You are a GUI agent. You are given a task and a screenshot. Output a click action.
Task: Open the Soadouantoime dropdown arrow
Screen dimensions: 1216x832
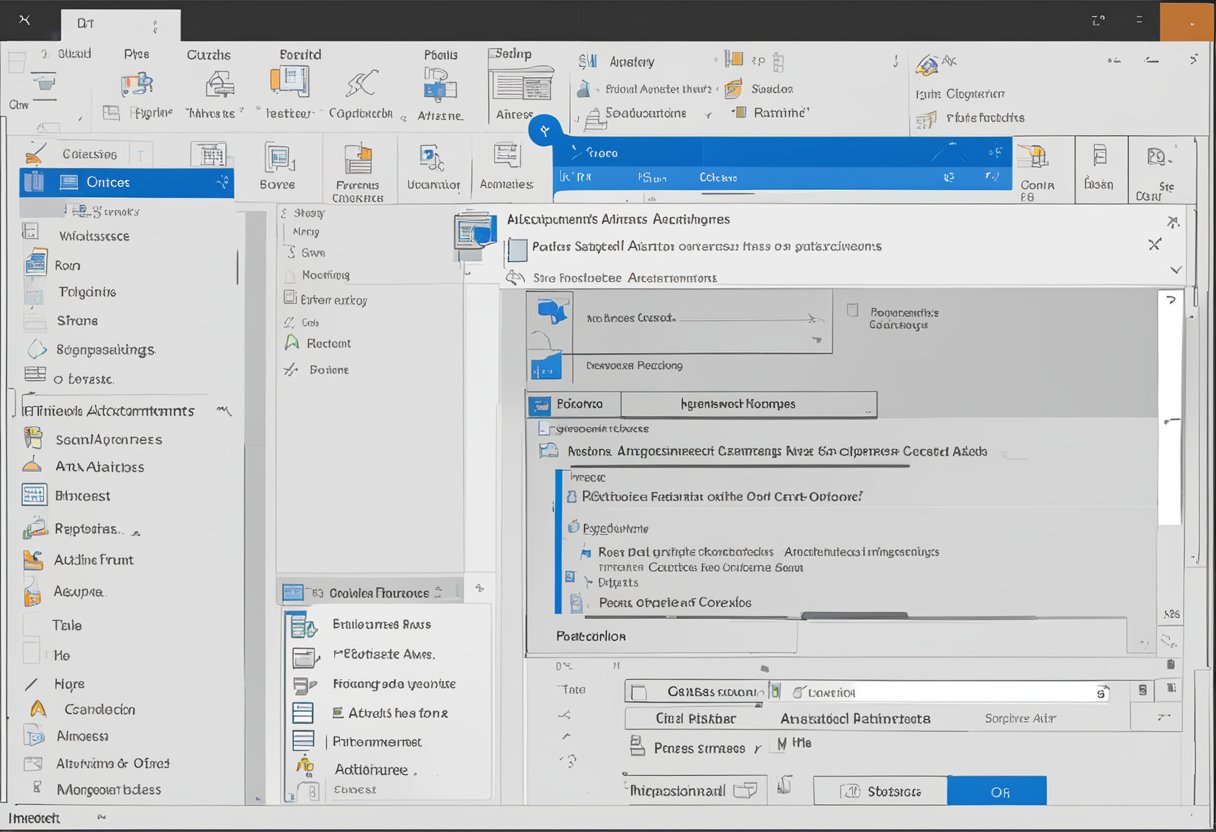(x=709, y=114)
